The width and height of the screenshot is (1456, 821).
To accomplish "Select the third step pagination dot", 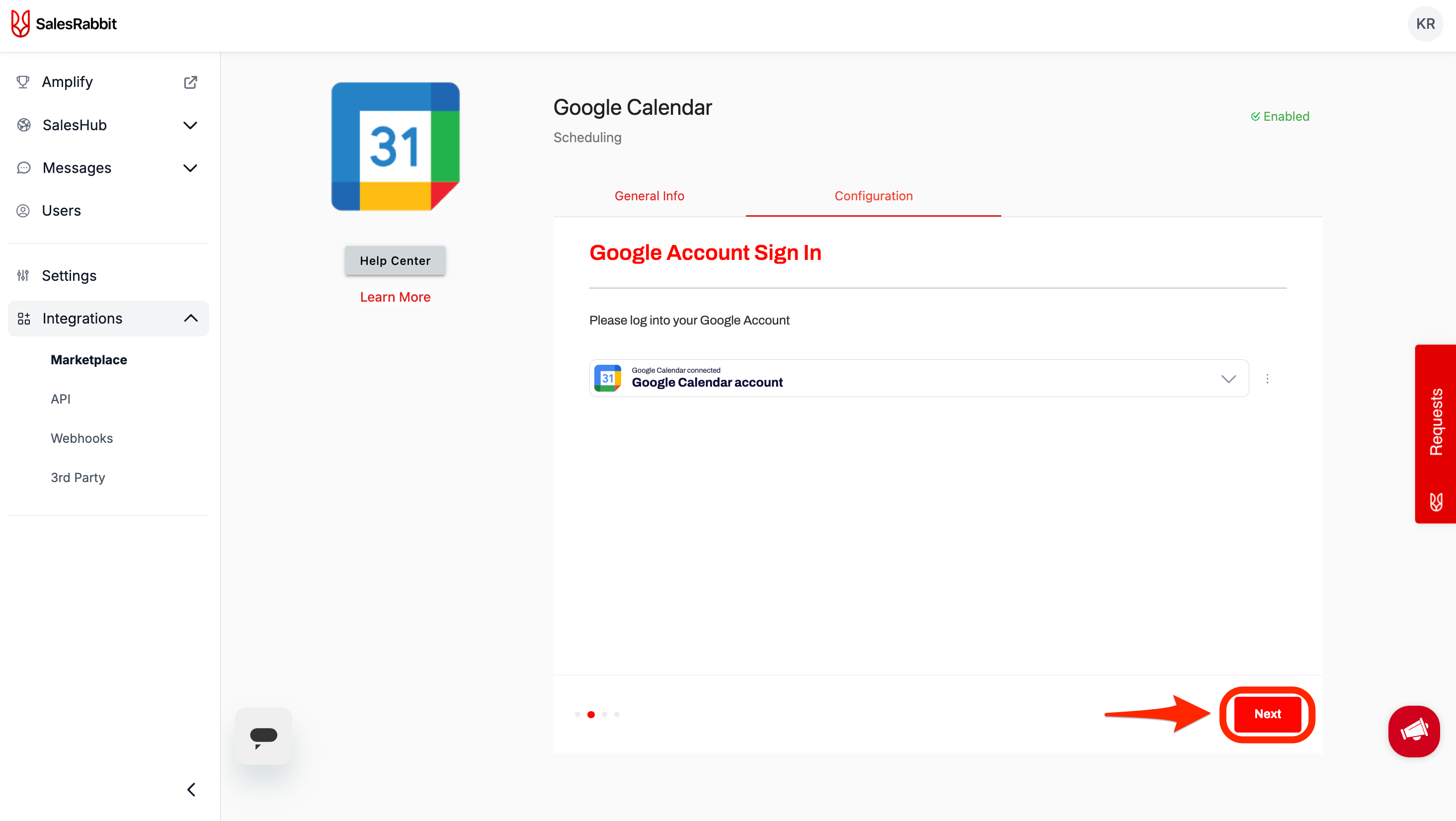I will (x=604, y=714).
